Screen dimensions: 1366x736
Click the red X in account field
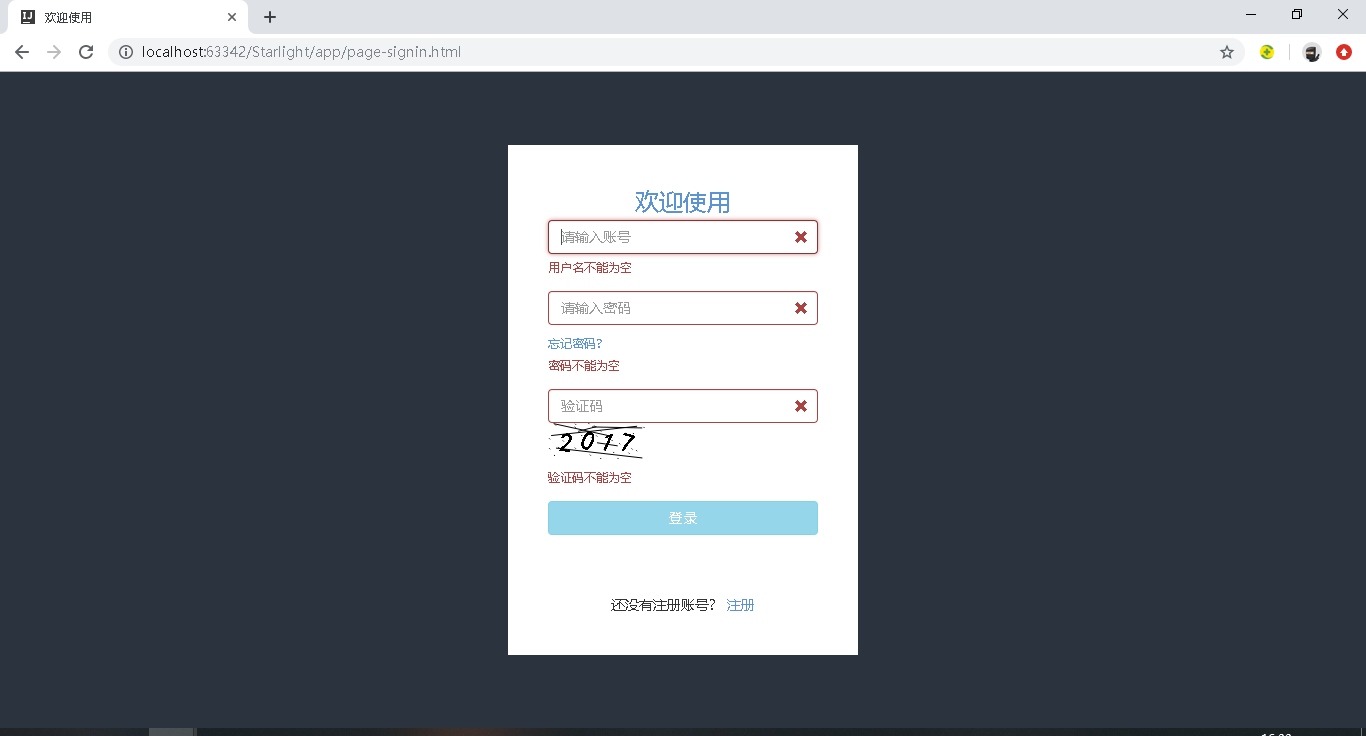(x=801, y=237)
